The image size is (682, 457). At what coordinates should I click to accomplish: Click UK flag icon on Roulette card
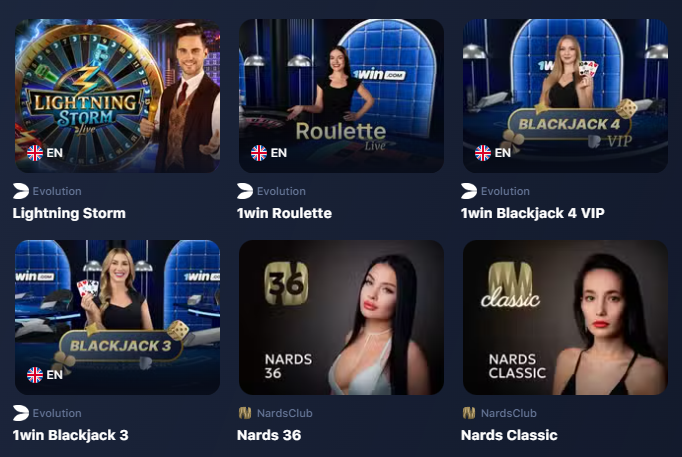click(x=259, y=153)
